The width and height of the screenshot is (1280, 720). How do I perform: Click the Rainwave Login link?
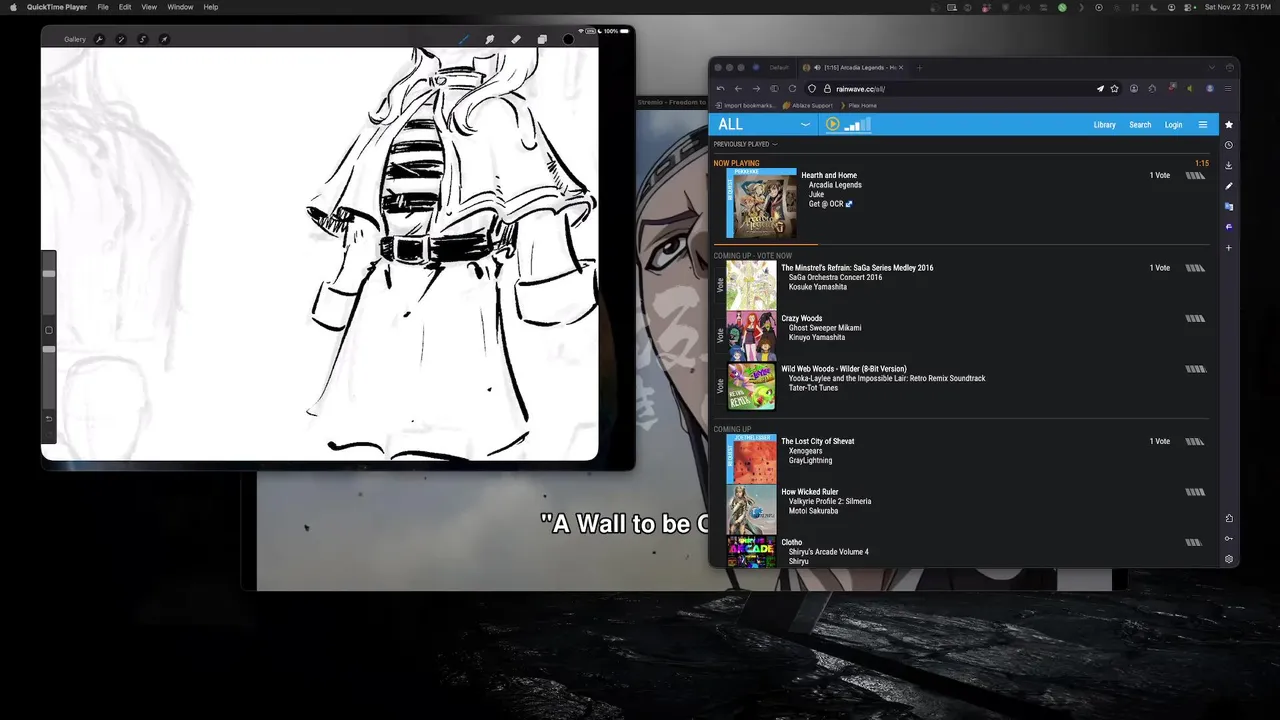coord(1173,125)
